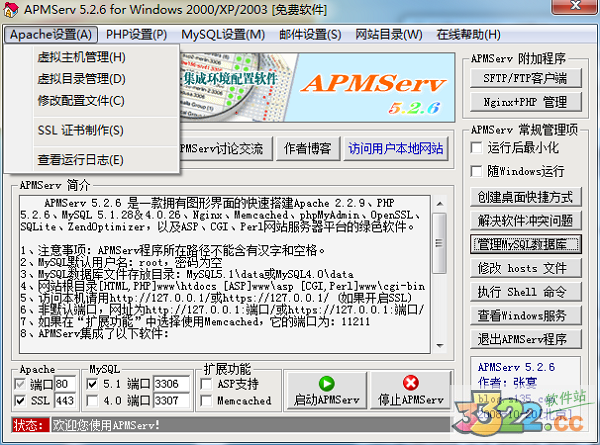
Task: Enable the 随Windows运行 checkbox
Action: coord(476,171)
